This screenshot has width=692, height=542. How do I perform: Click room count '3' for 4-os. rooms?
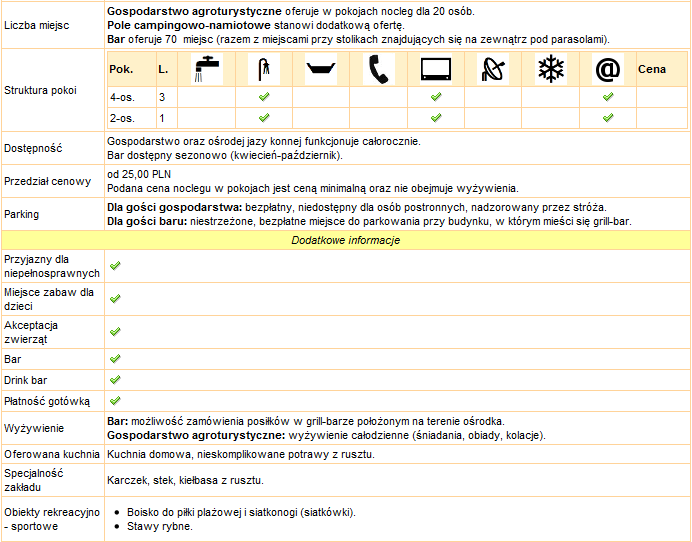162,97
